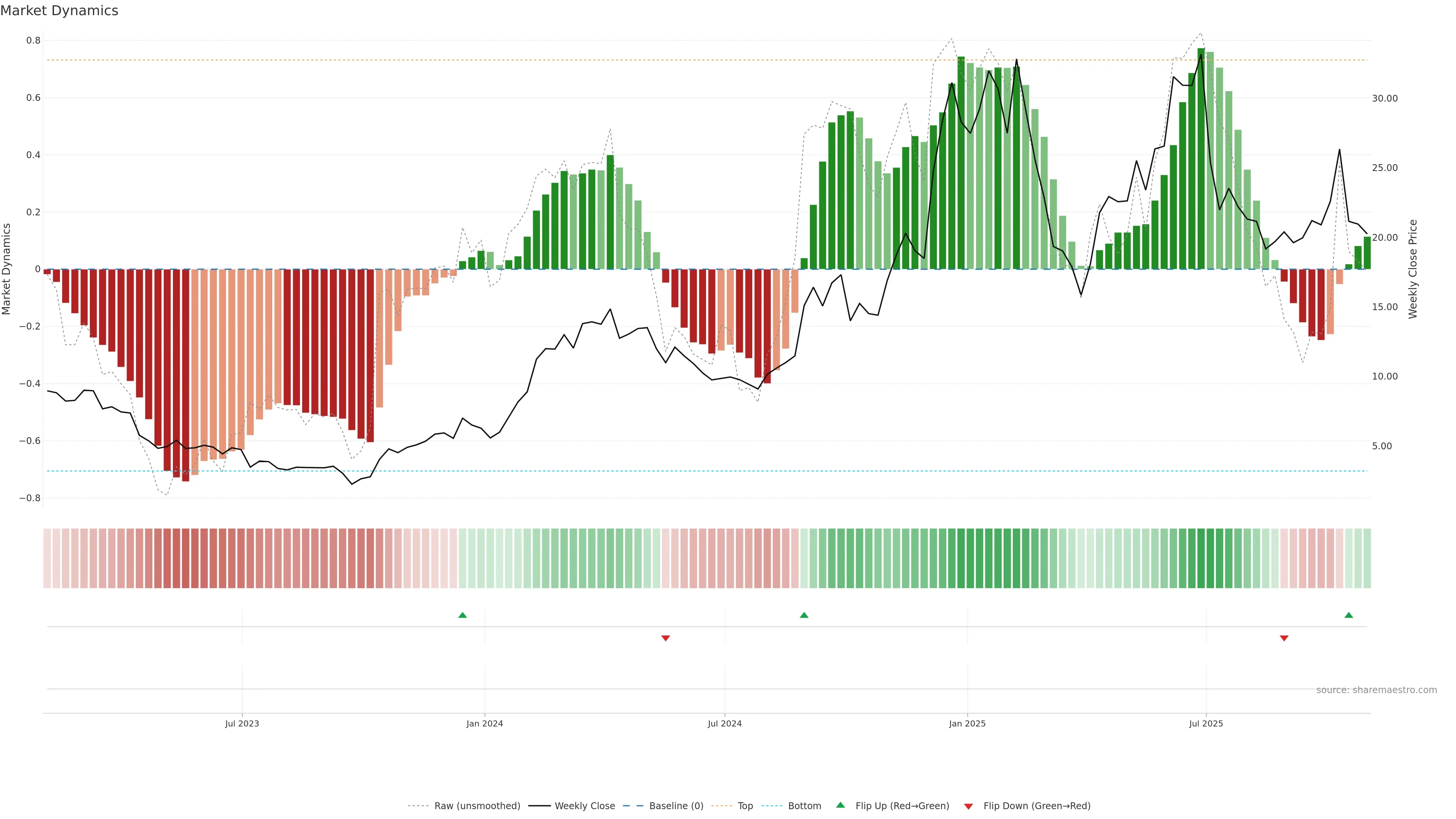
Task: Toggle the Weekly Close legend entry
Action: tap(584, 806)
